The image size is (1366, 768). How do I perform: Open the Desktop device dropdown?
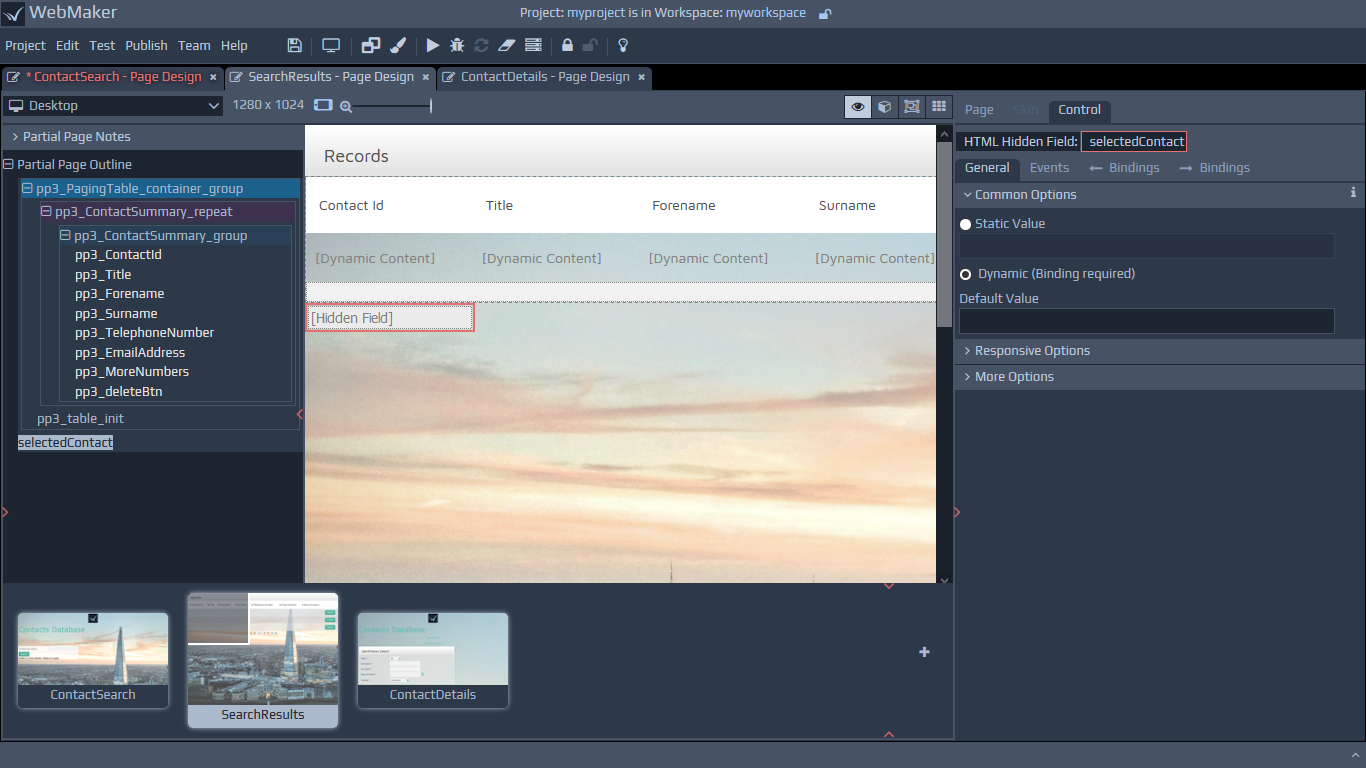[x=113, y=106]
